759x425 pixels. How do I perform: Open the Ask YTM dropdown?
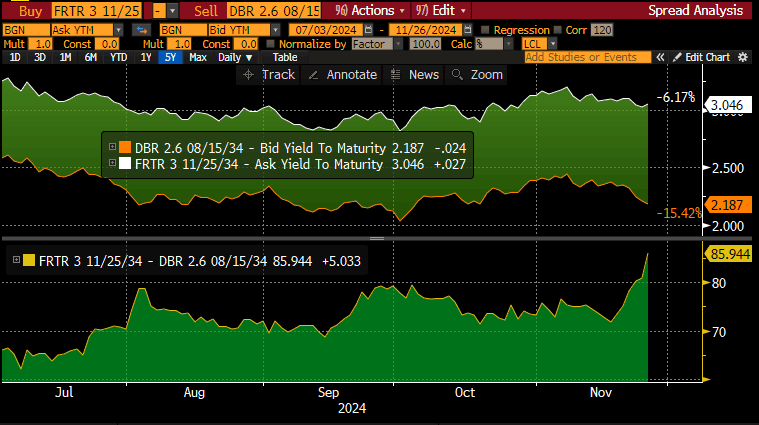coord(118,30)
